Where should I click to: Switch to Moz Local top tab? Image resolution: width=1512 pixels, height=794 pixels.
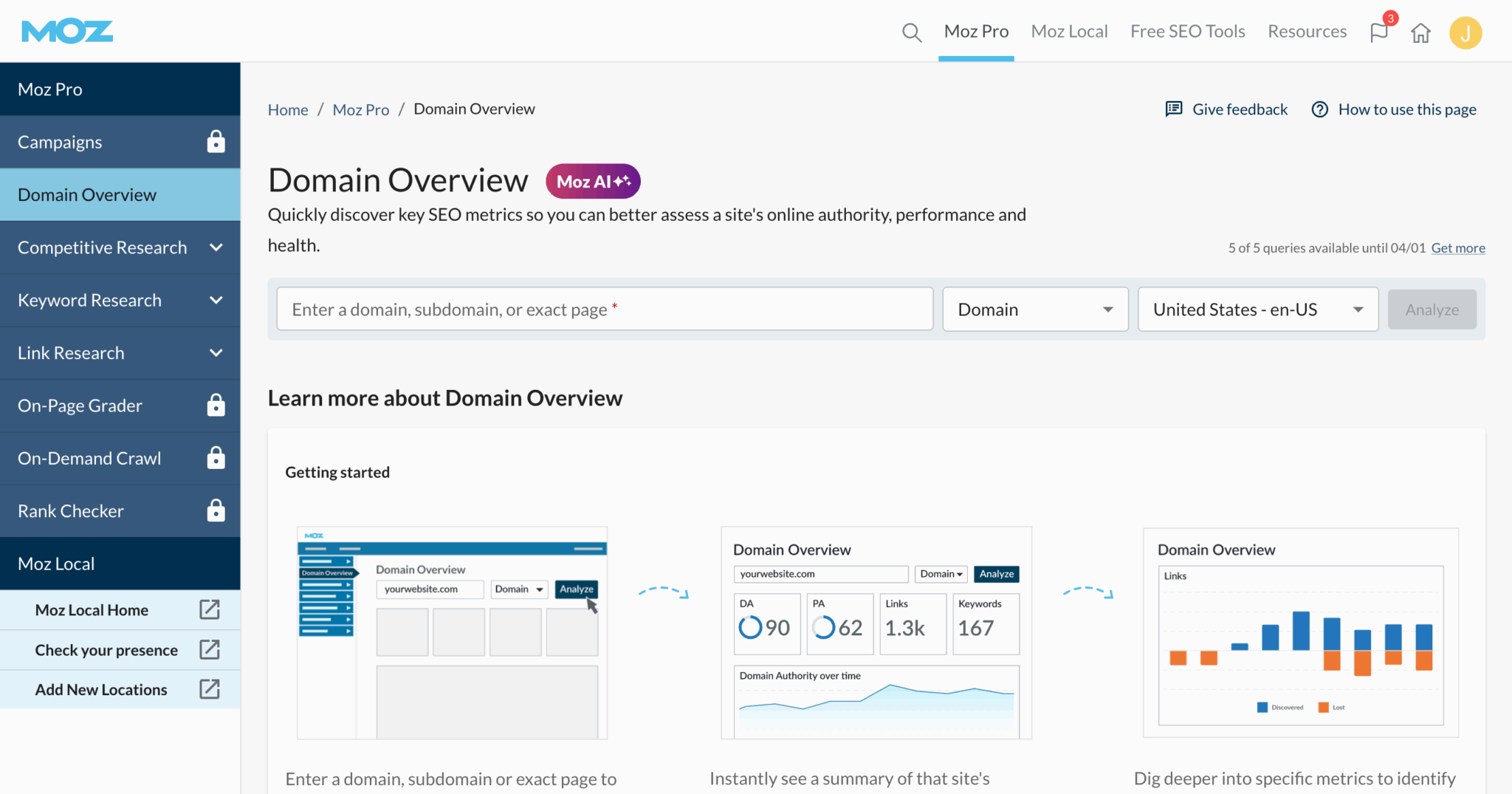(x=1069, y=32)
